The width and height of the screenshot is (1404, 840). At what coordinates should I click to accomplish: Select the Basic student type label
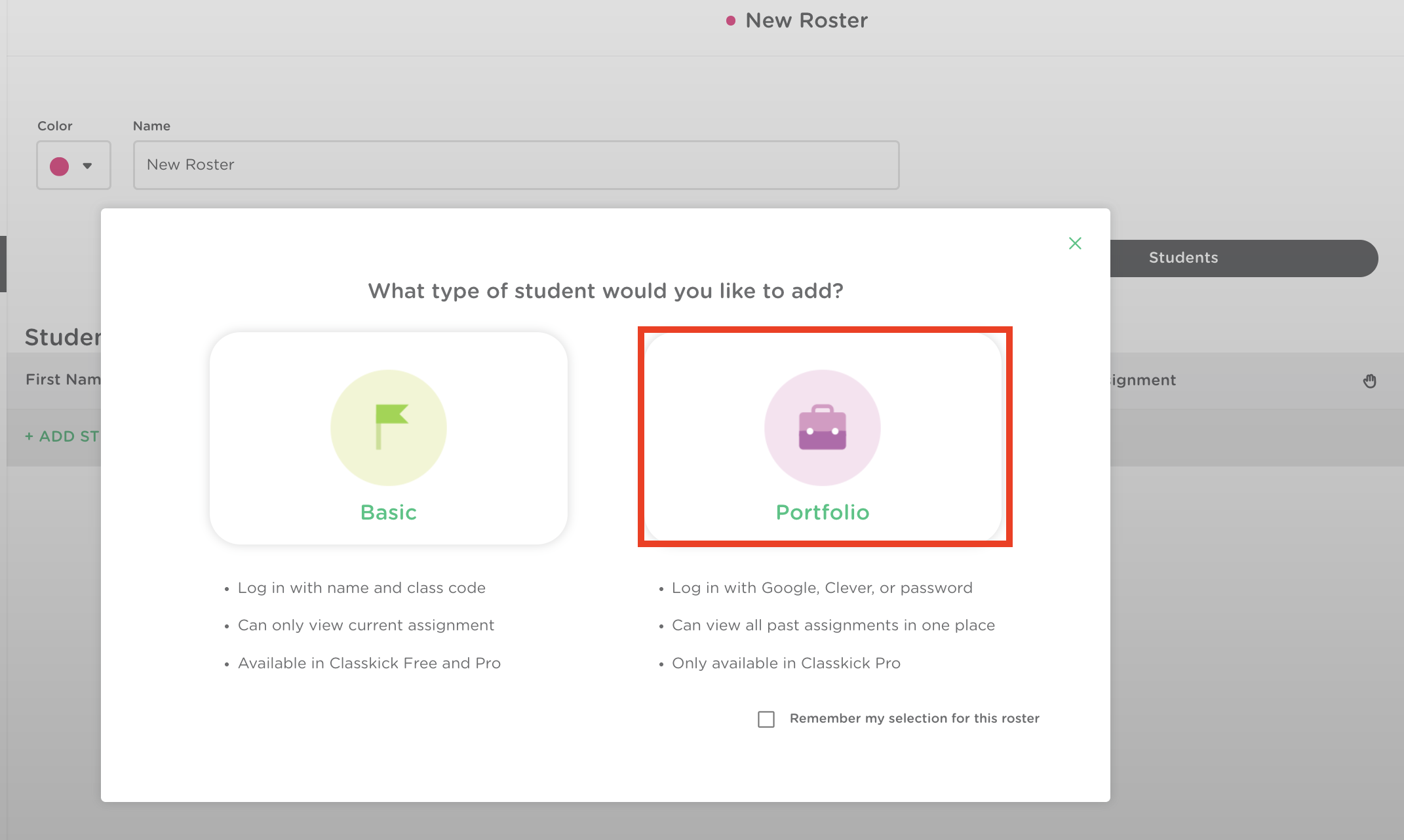(x=388, y=512)
